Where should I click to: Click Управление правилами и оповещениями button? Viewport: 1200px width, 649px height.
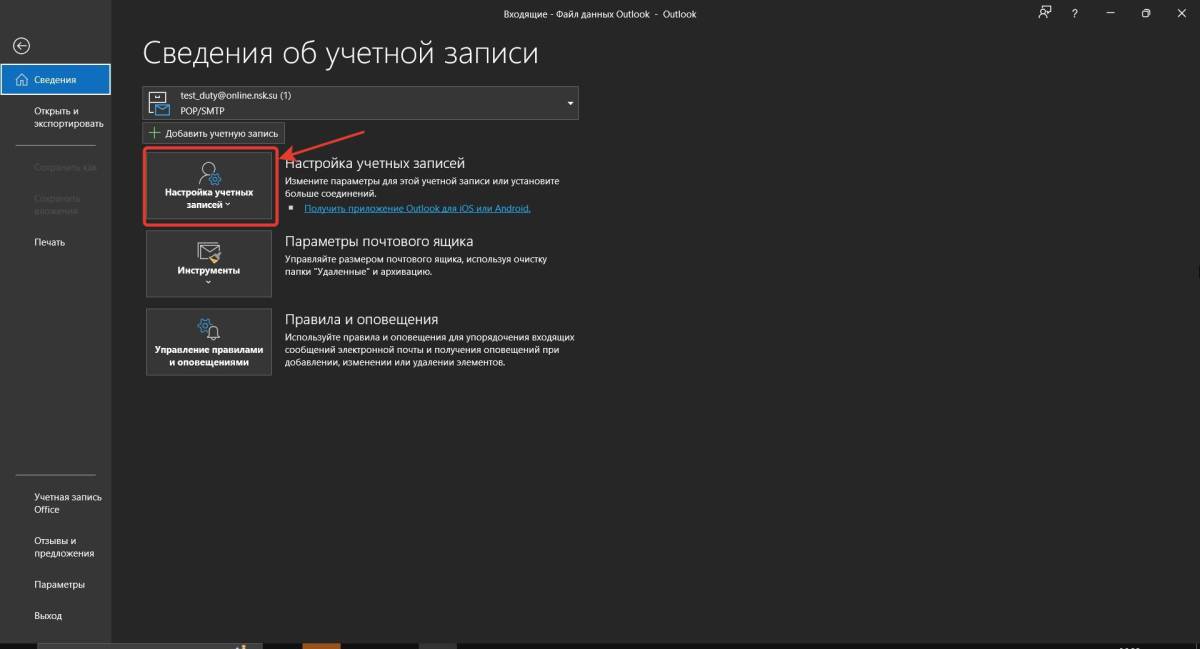[x=209, y=342]
